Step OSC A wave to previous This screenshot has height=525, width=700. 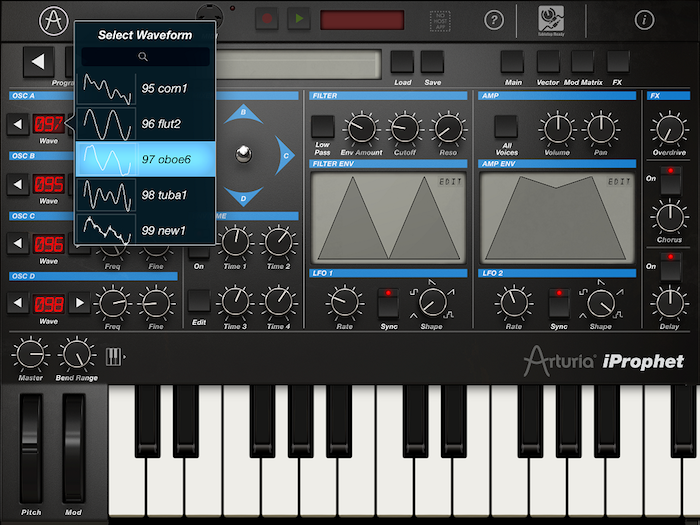tap(18, 124)
